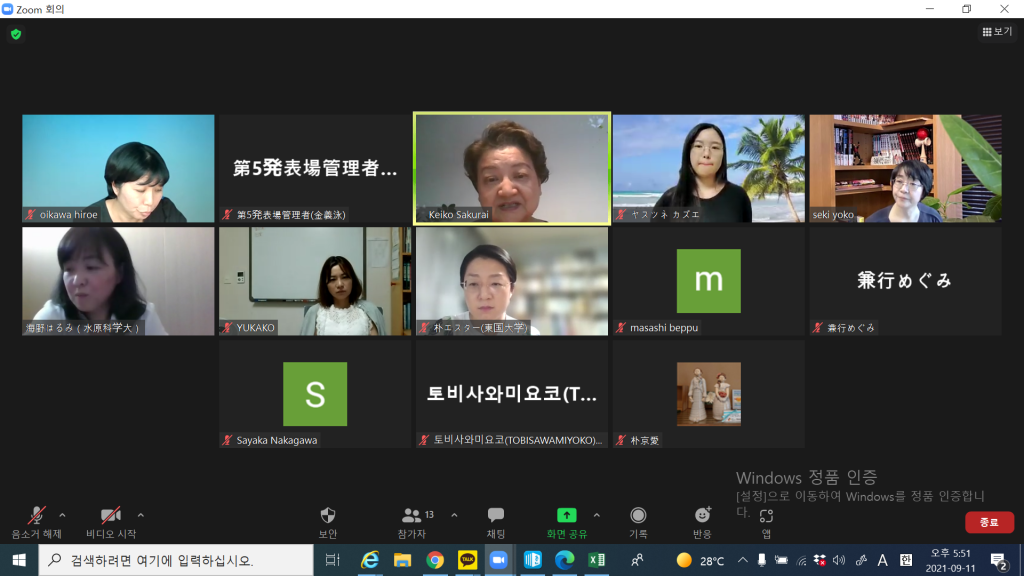Launch Internet Explorer from taskbar

click(370, 560)
